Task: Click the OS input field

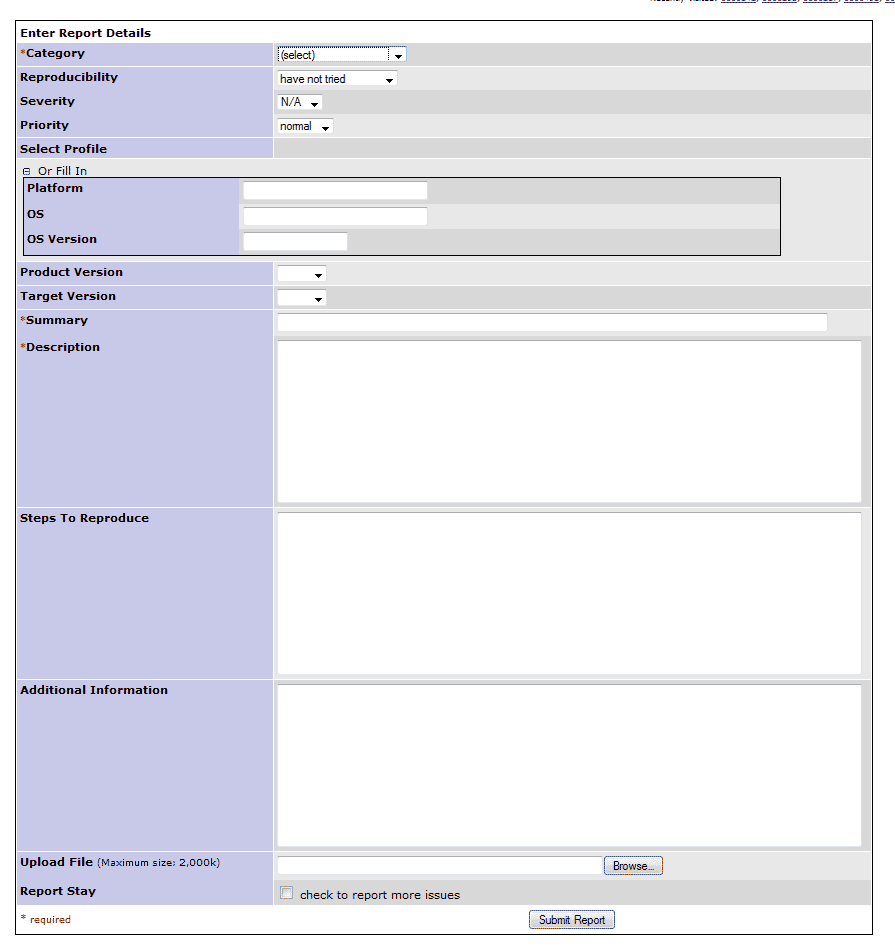Action: pos(335,216)
